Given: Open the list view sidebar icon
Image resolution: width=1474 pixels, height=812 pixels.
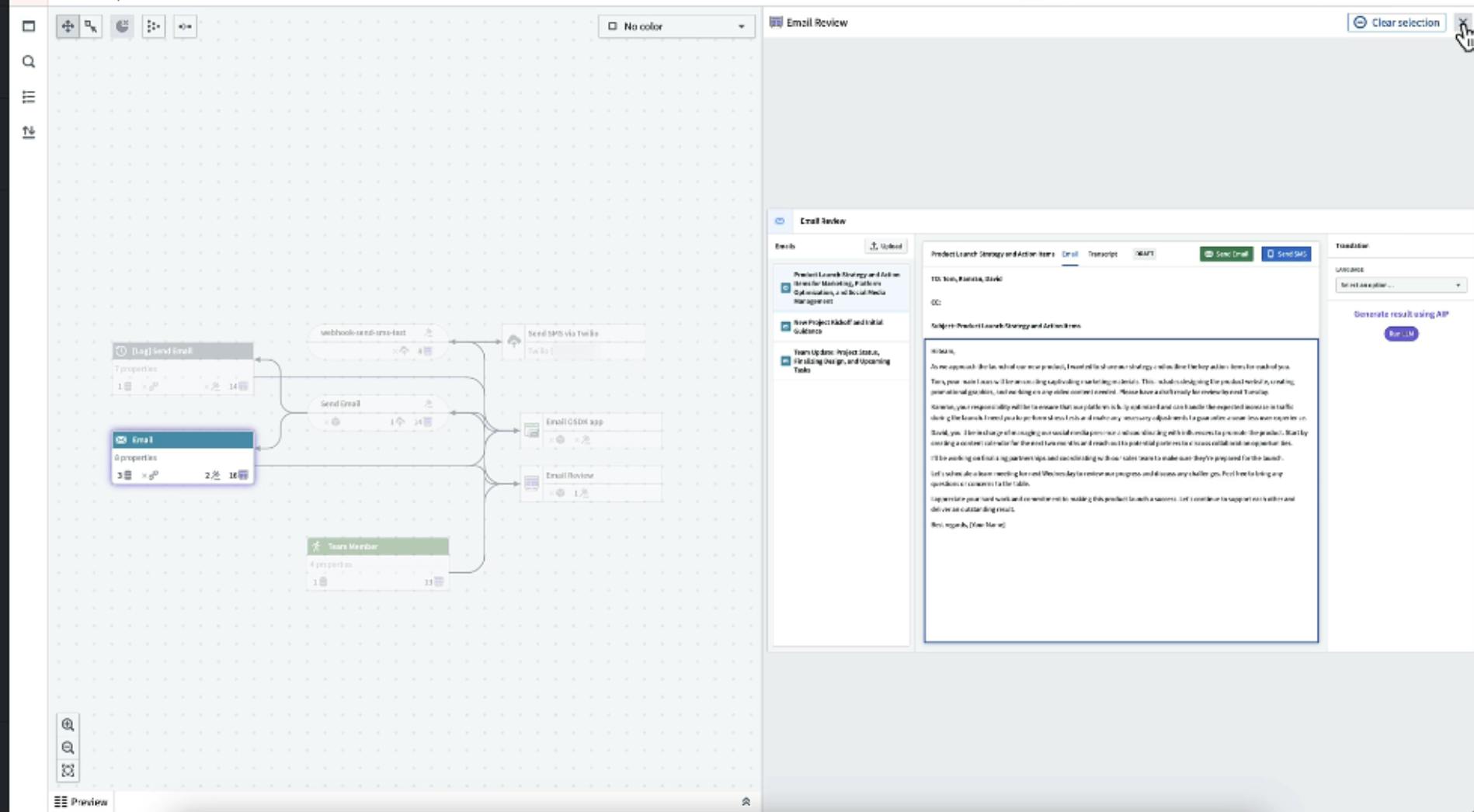Looking at the screenshot, I should tap(29, 97).
